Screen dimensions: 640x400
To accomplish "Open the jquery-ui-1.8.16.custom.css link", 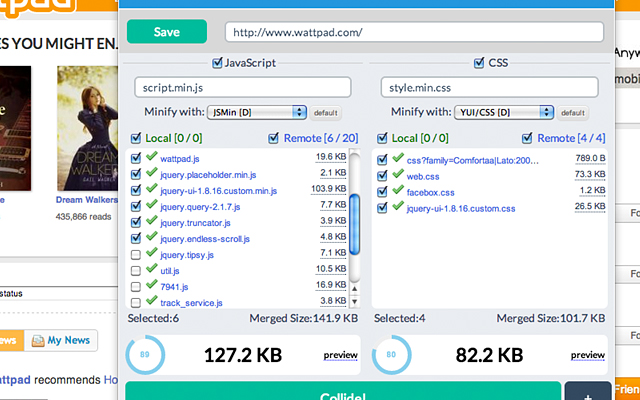I will coord(461,209).
